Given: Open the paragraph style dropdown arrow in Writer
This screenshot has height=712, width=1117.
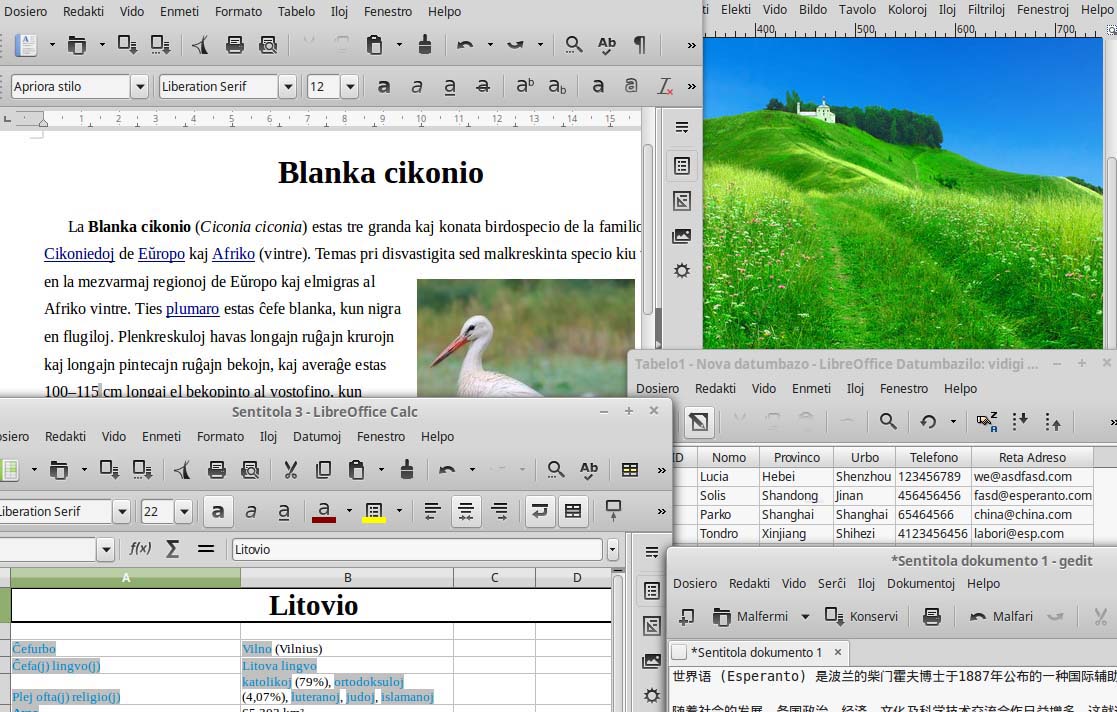Looking at the screenshot, I should point(140,87).
